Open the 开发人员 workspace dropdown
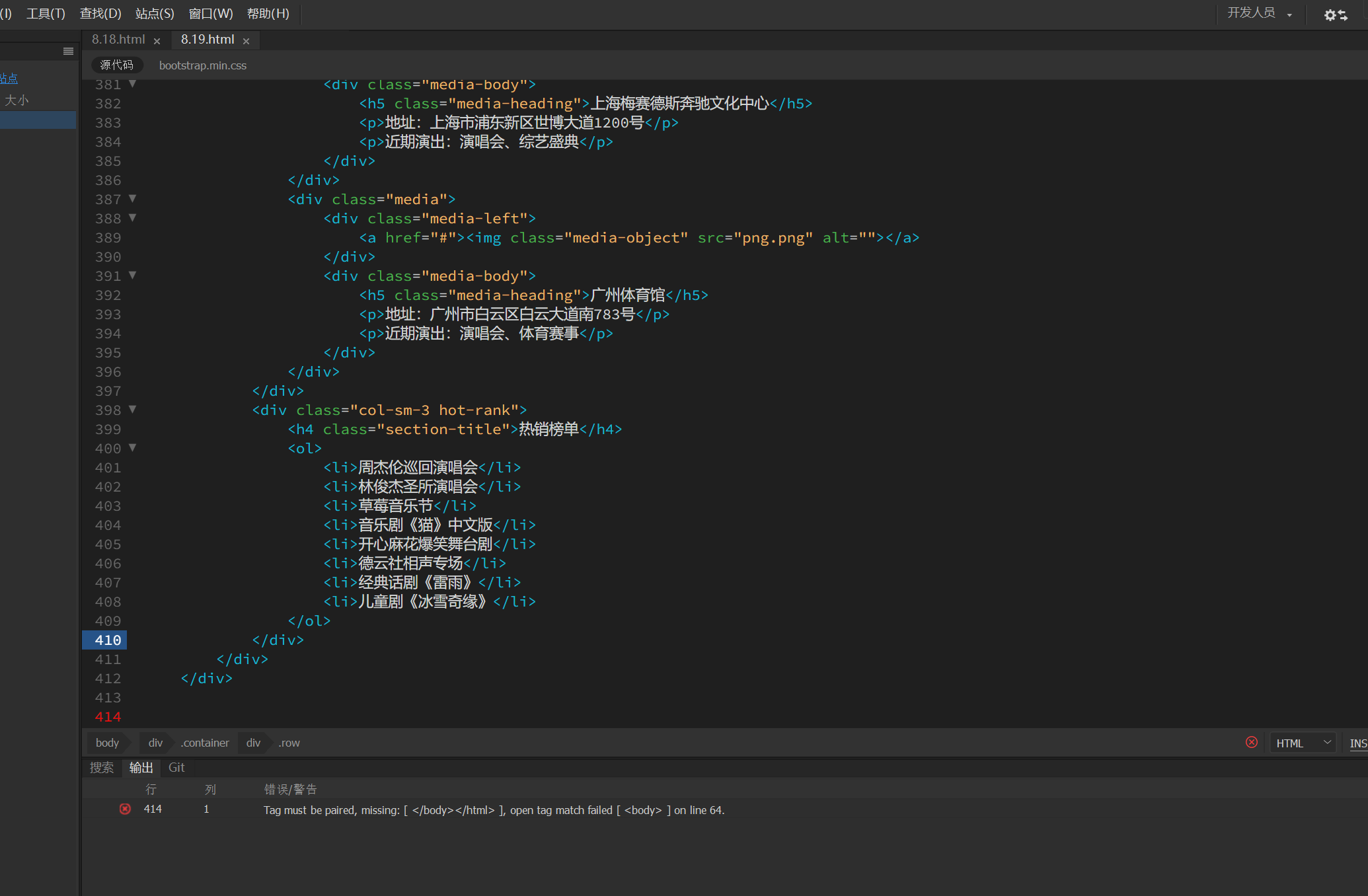The image size is (1368, 896). (1260, 13)
